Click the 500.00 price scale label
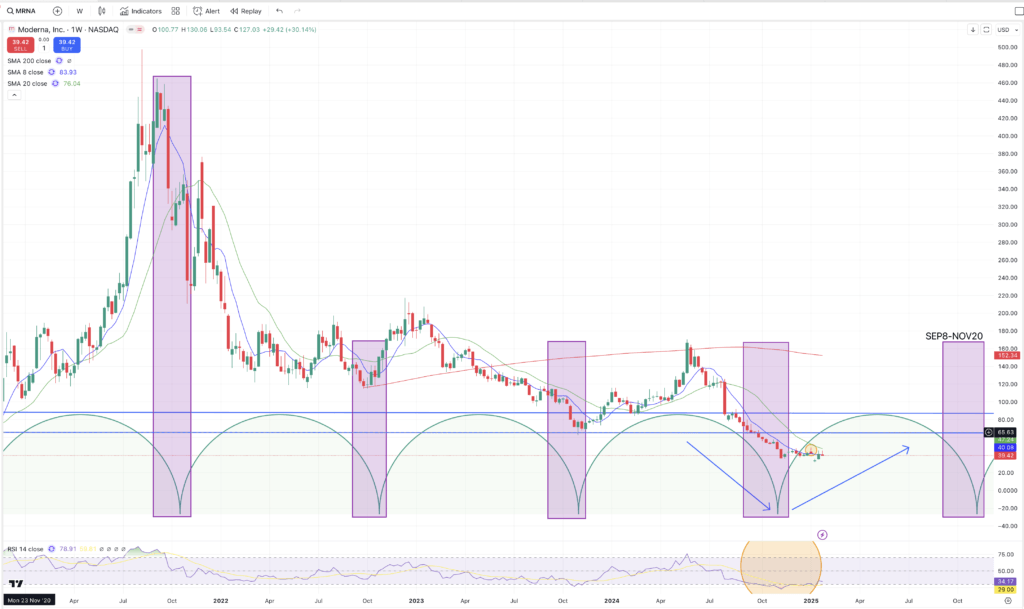Viewport: 1024px width, 609px height. [x=1008, y=47]
